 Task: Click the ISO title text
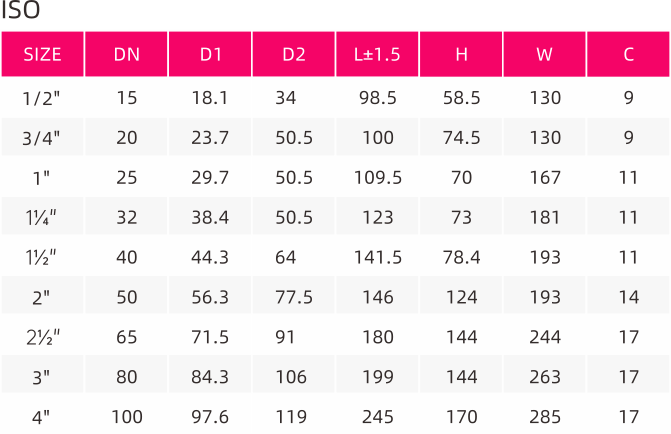(x=20, y=10)
